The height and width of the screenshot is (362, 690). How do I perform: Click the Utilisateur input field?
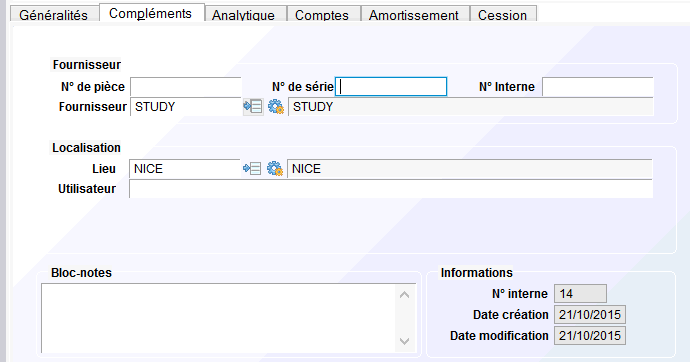pyautogui.click(x=391, y=189)
